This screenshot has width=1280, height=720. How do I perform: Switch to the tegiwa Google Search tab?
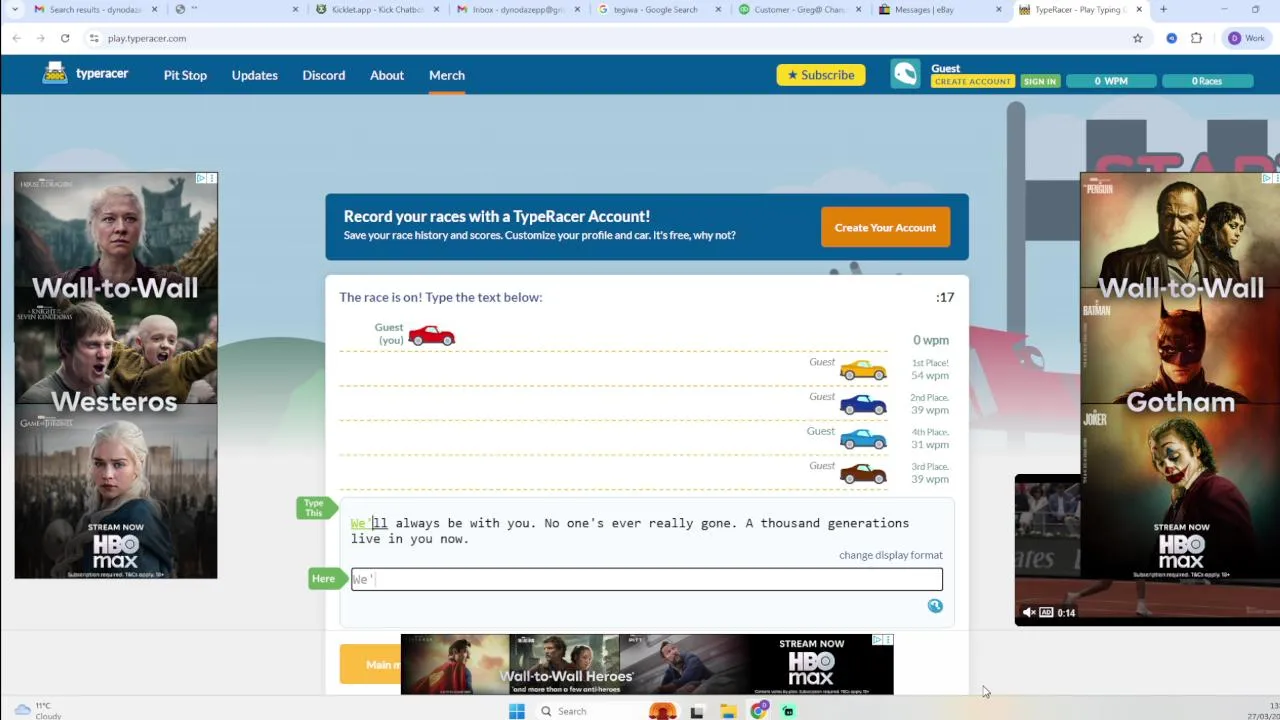(x=656, y=9)
